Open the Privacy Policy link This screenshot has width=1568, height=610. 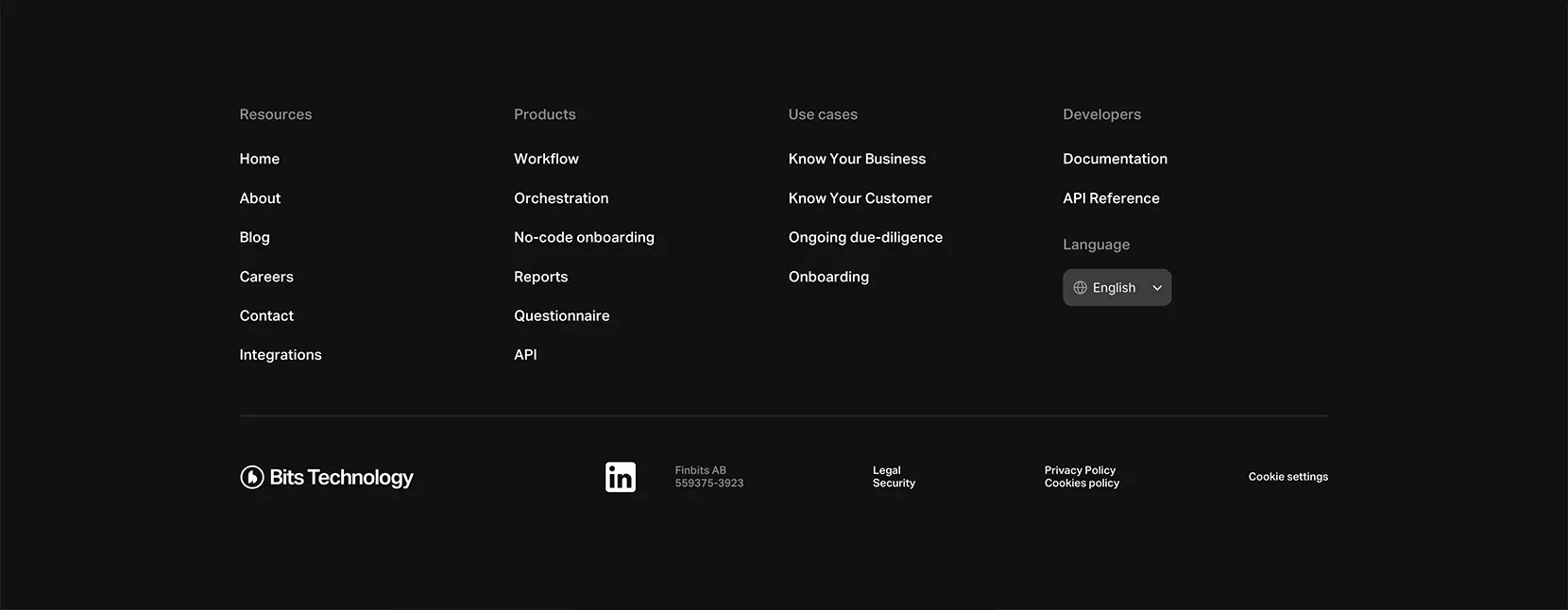[1080, 470]
